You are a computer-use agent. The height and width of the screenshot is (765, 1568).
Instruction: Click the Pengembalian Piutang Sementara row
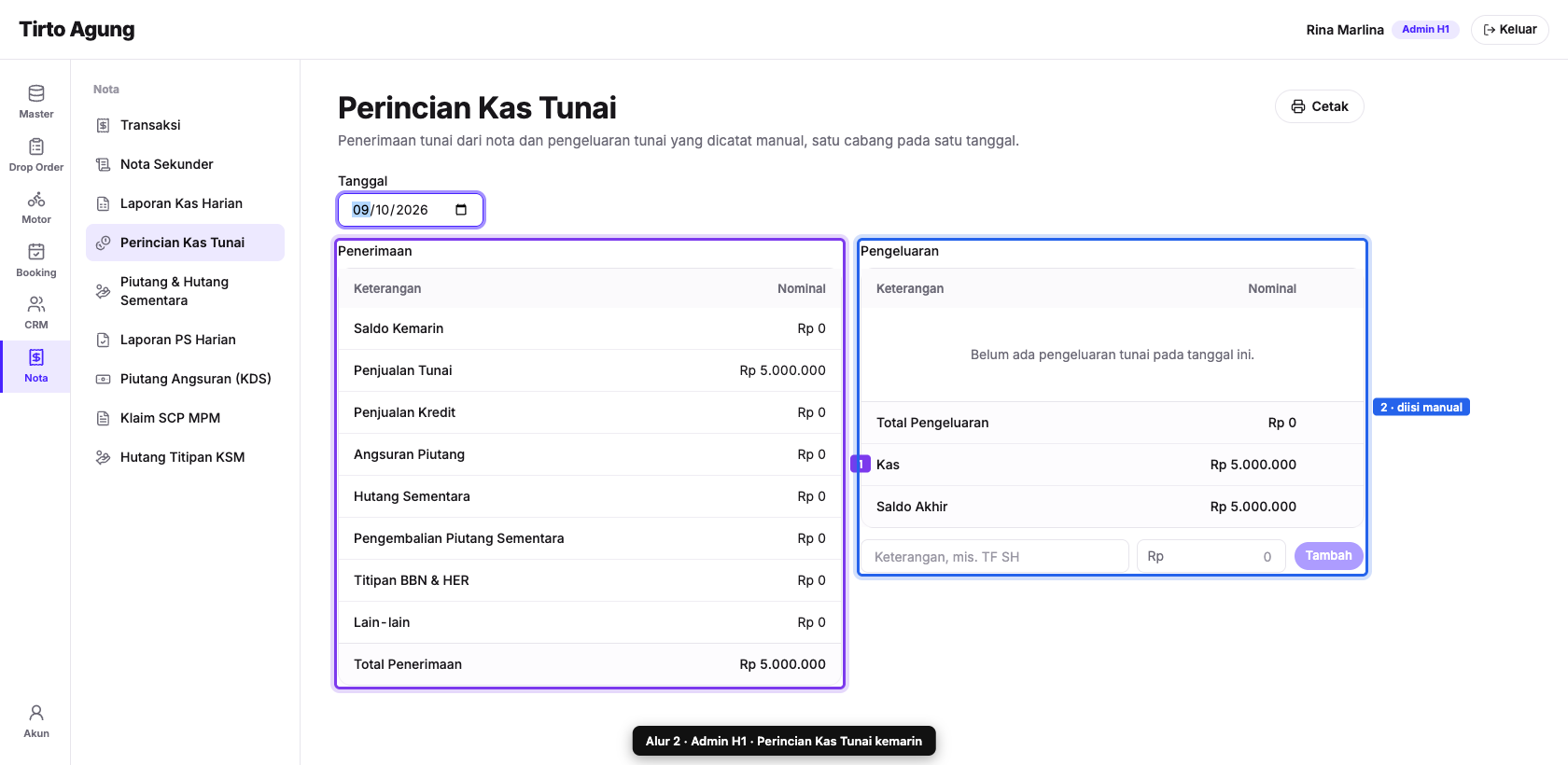(x=590, y=538)
